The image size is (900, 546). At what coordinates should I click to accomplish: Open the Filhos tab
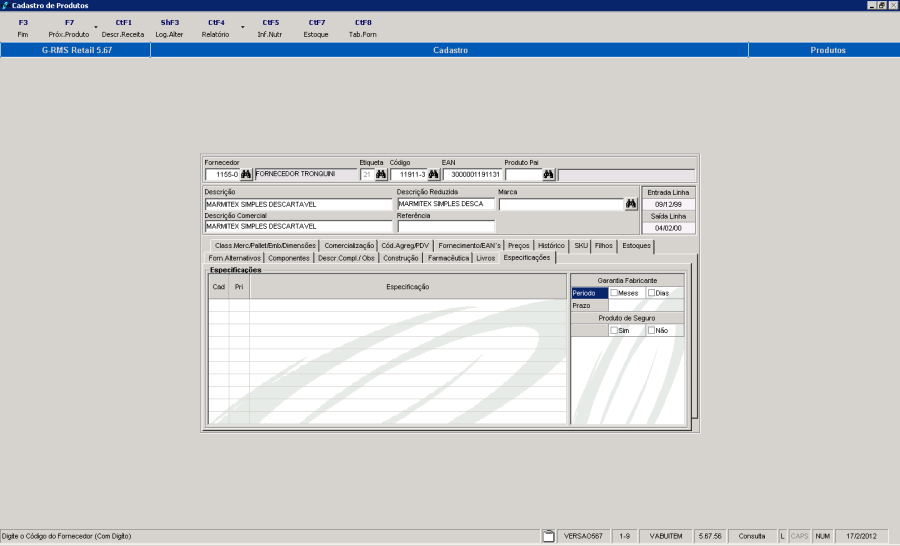tap(604, 246)
